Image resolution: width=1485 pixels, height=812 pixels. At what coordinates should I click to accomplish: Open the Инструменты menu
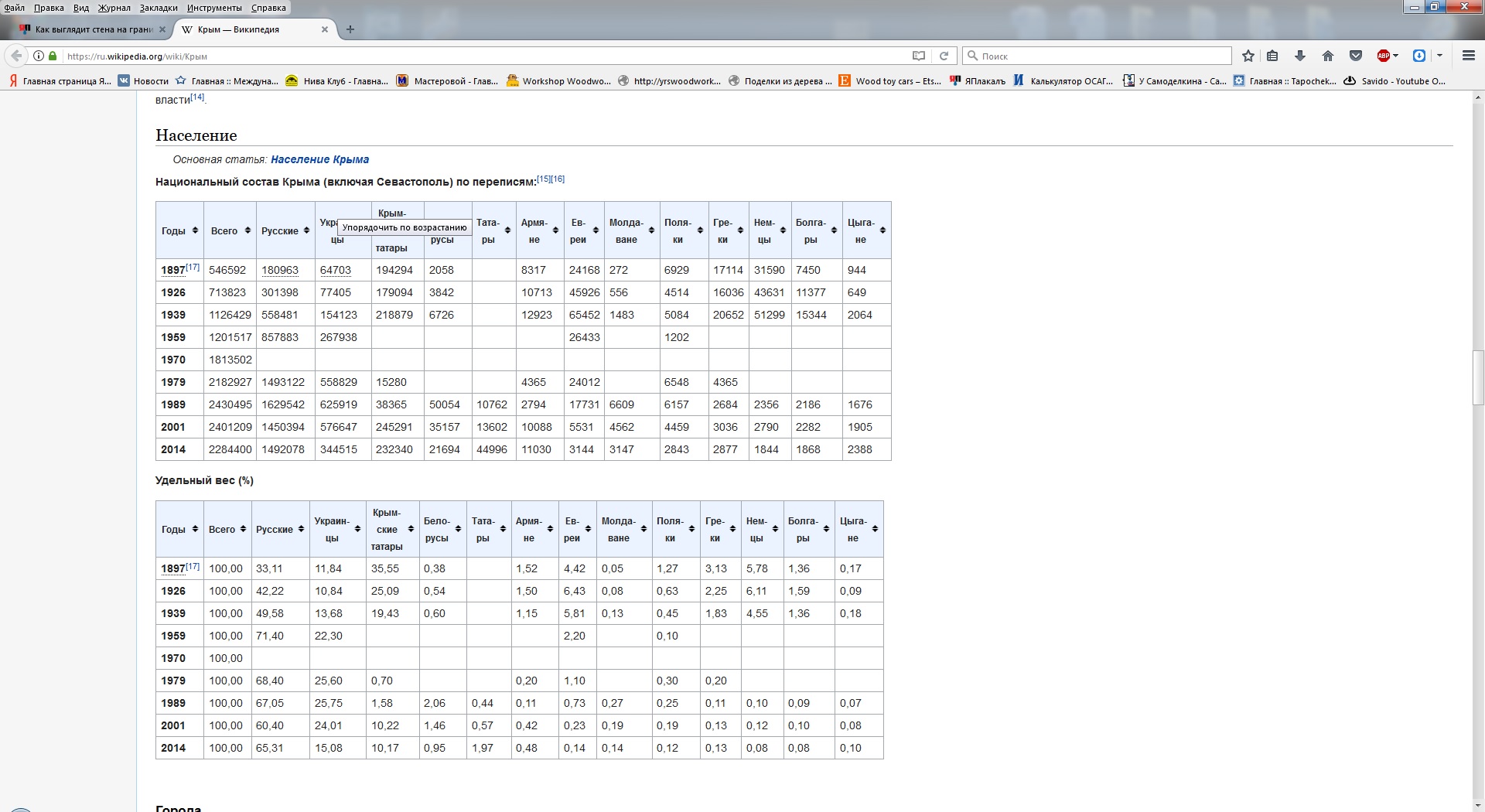(x=214, y=8)
